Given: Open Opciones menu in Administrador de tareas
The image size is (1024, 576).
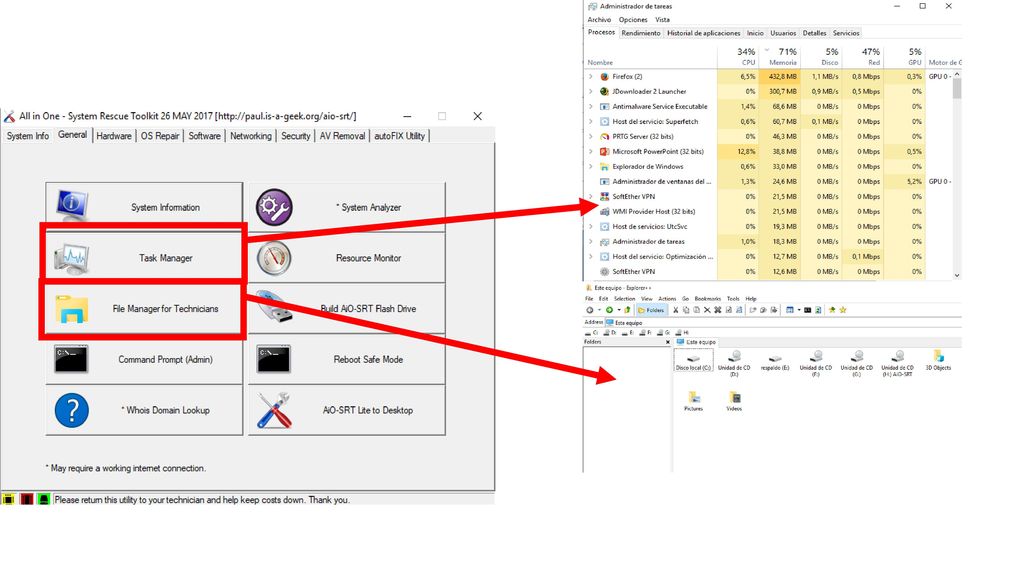Looking at the screenshot, I should [x=633, y=20].
